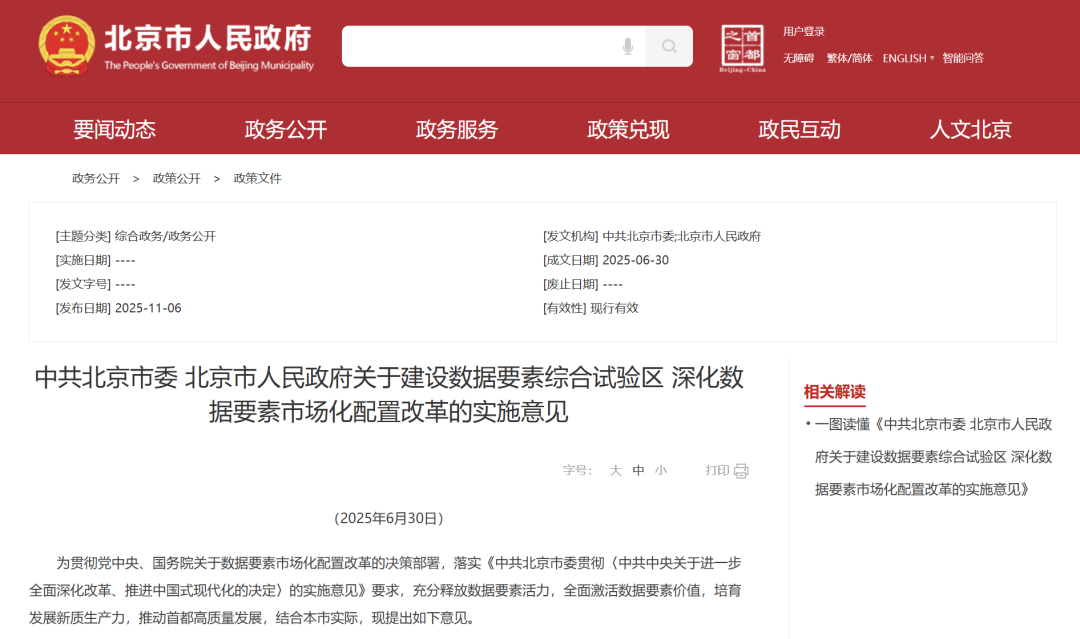
Task: Expand the ENGLISH language dropdown
Action: [908, 58]
